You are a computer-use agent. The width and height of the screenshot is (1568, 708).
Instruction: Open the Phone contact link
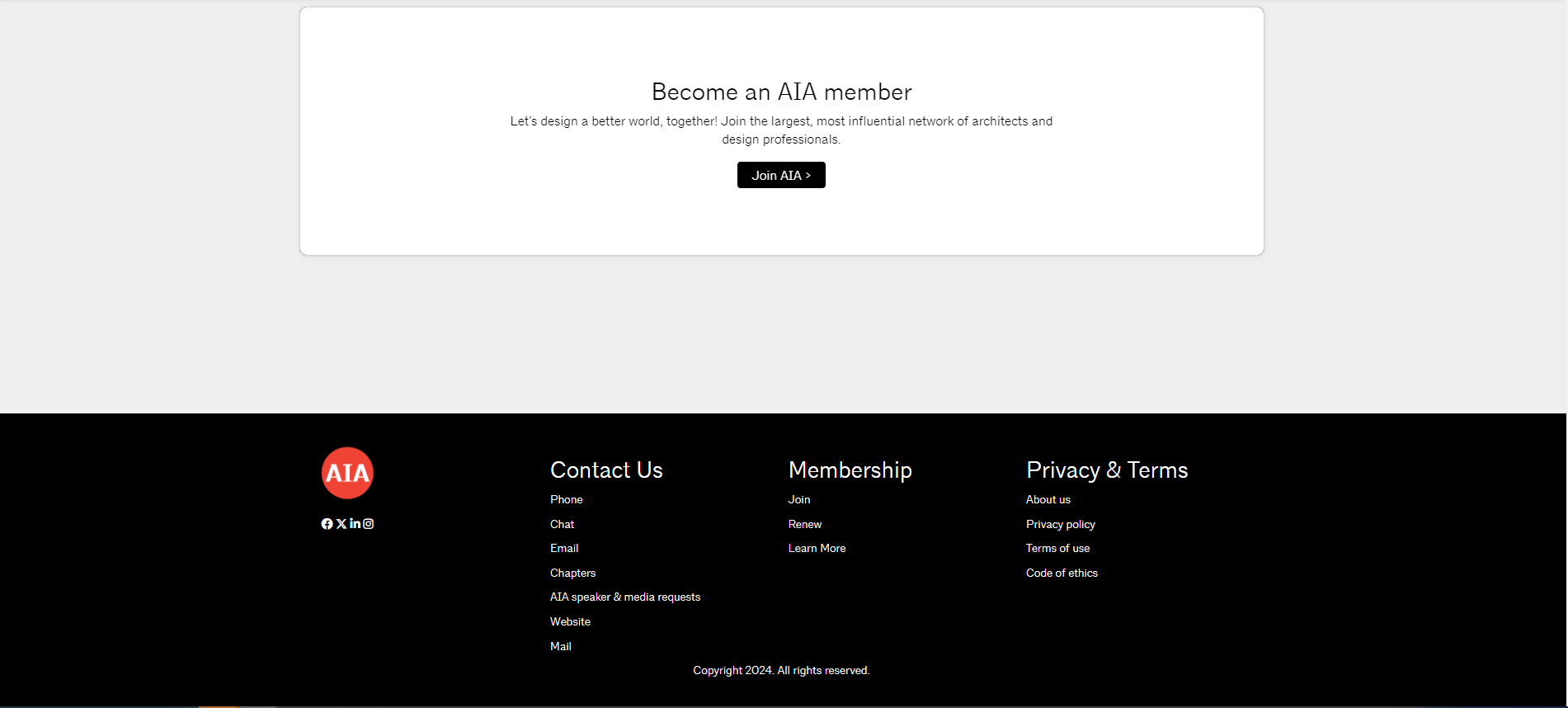point(566,500)
